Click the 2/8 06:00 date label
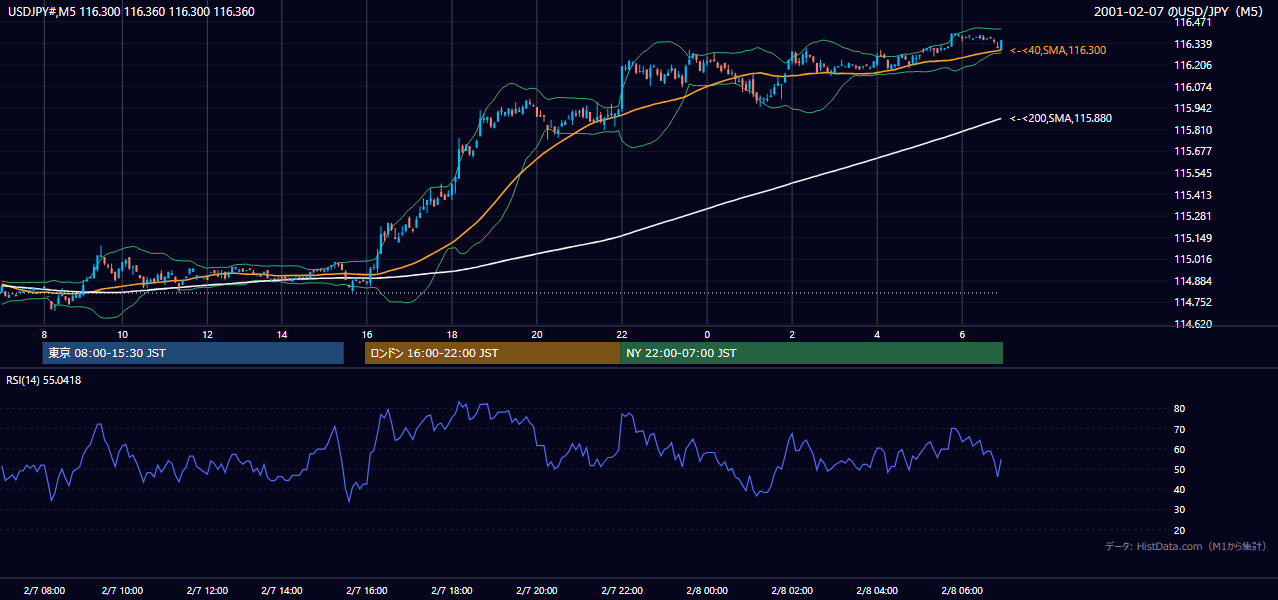 click(962, 590)
